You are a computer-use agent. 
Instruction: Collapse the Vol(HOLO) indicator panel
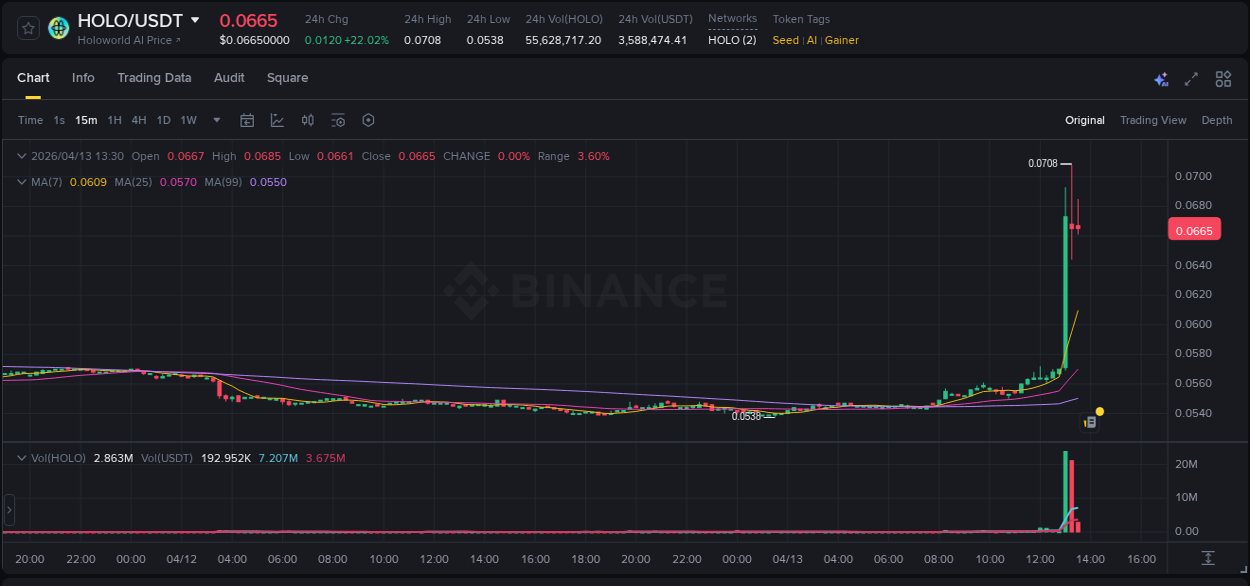click(21, 457)
